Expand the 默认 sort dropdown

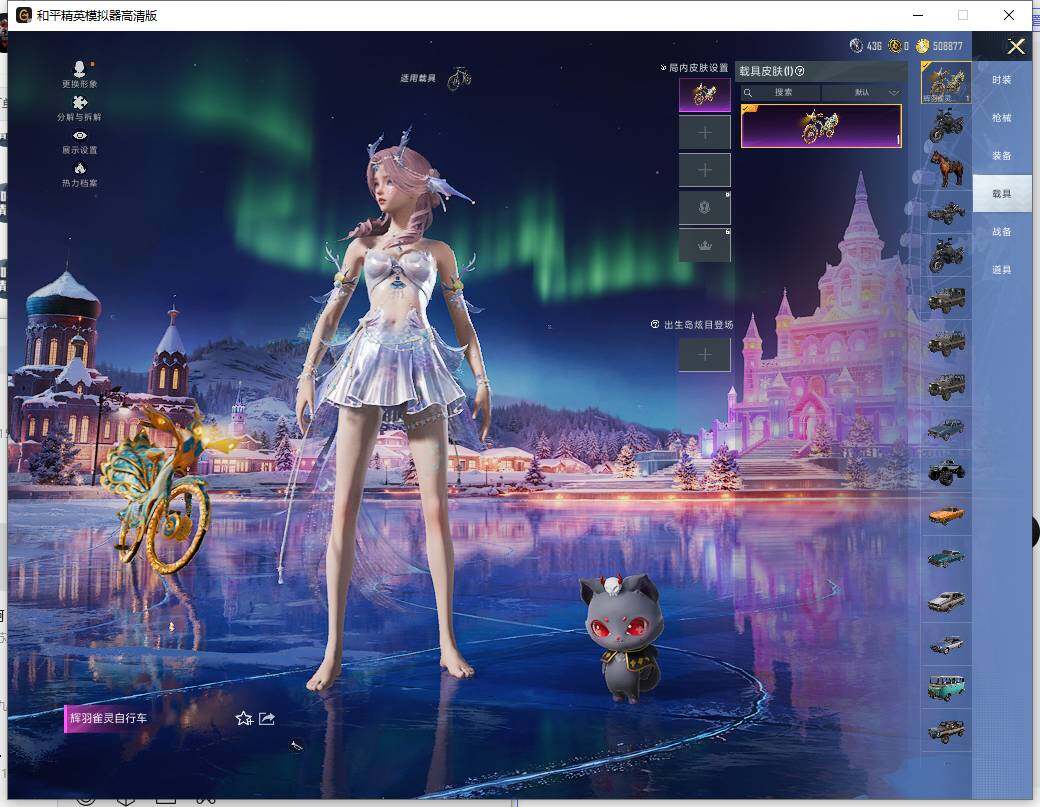pos(862,92)
